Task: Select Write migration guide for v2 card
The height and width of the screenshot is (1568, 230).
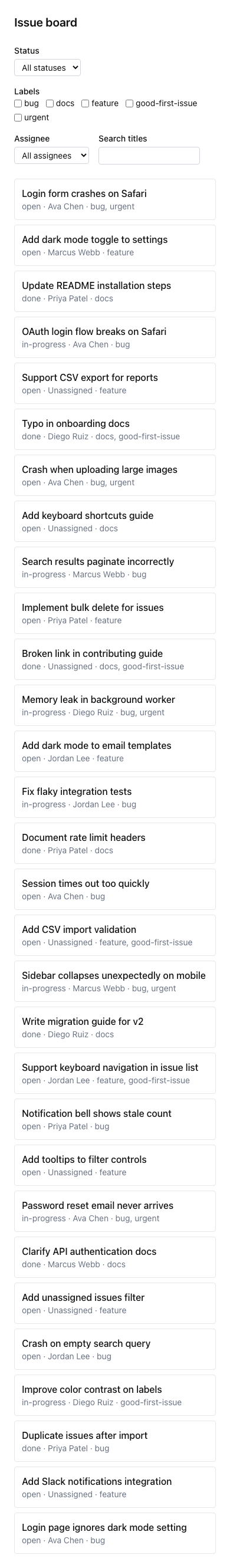Action: [115, 1027]
